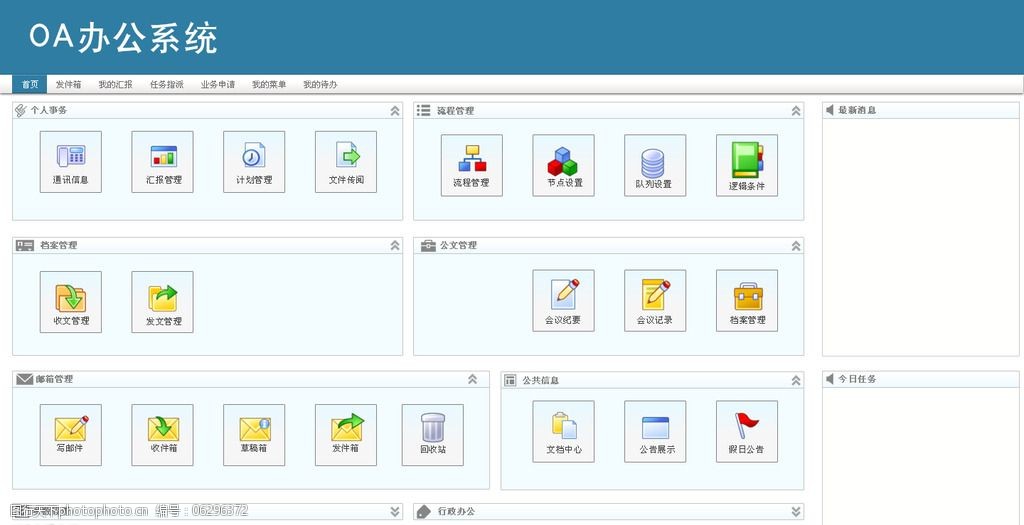Collapse the 邮箱管理 panel
The image size is (1024, 525).
coord(472,380)
